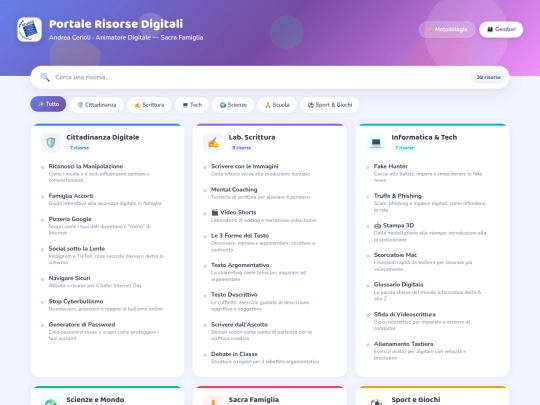The height and width of the screenshot is (405, 540).
Task: Open Stop Cyberbullismo resource
Action: [107, 305]
